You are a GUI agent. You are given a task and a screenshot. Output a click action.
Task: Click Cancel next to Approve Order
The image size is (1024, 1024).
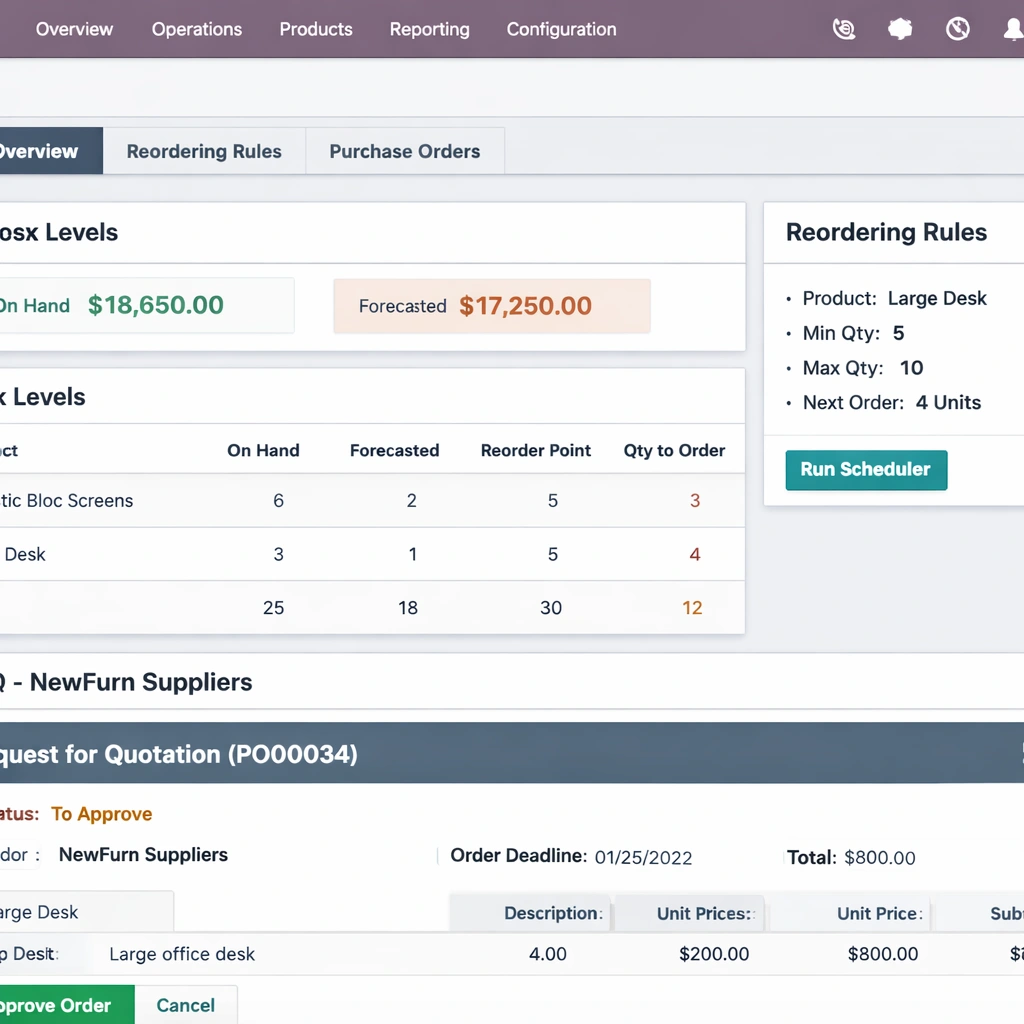186,1005
